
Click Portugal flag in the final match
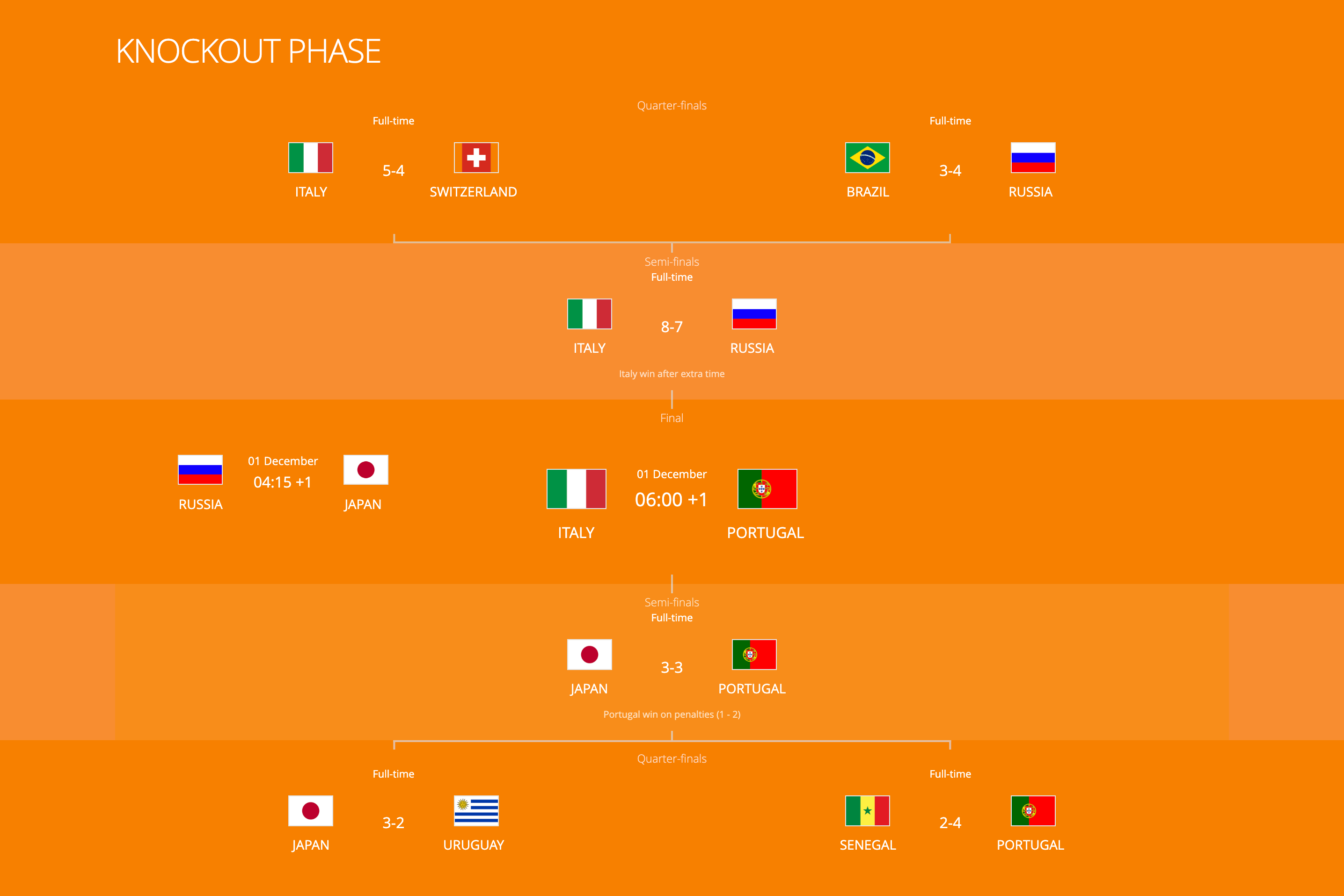pos(767,488)
